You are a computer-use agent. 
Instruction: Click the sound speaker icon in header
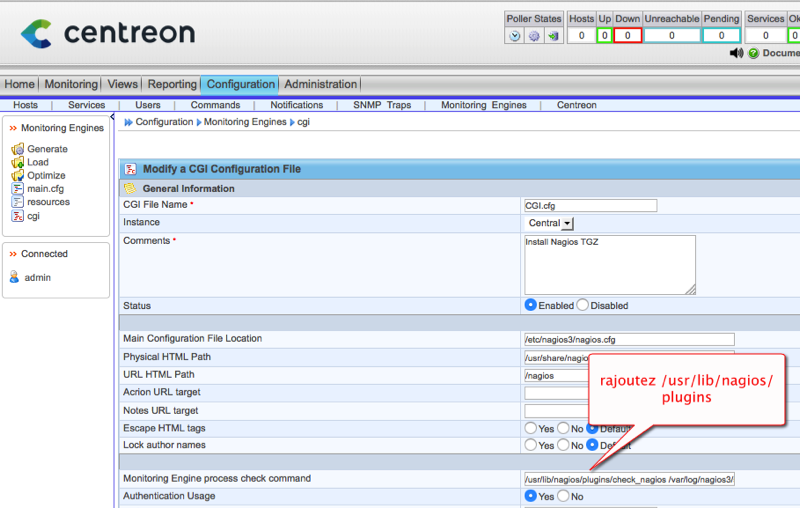736,53
